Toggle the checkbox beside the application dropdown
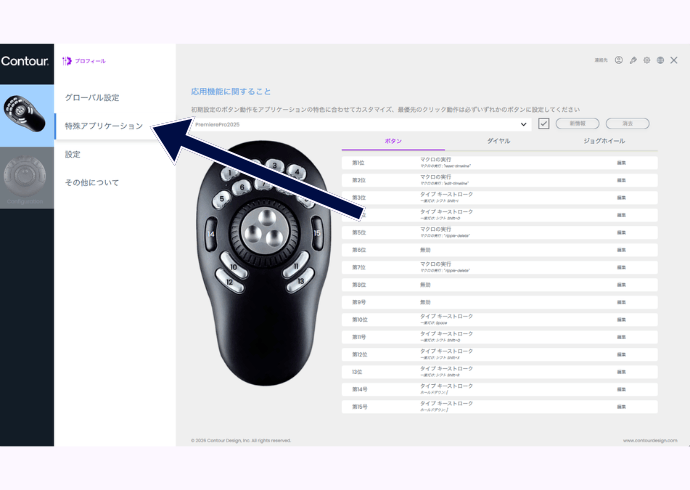The image size is (690, 490). [544, 124]
